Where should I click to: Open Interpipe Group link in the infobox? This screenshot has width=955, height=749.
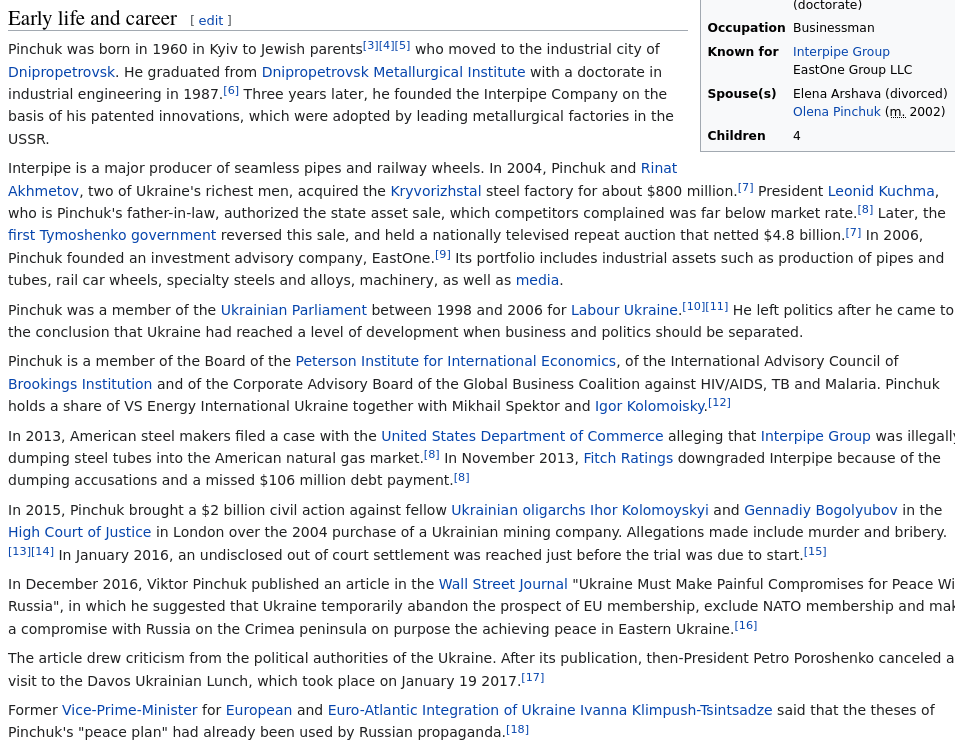[841, 52]
